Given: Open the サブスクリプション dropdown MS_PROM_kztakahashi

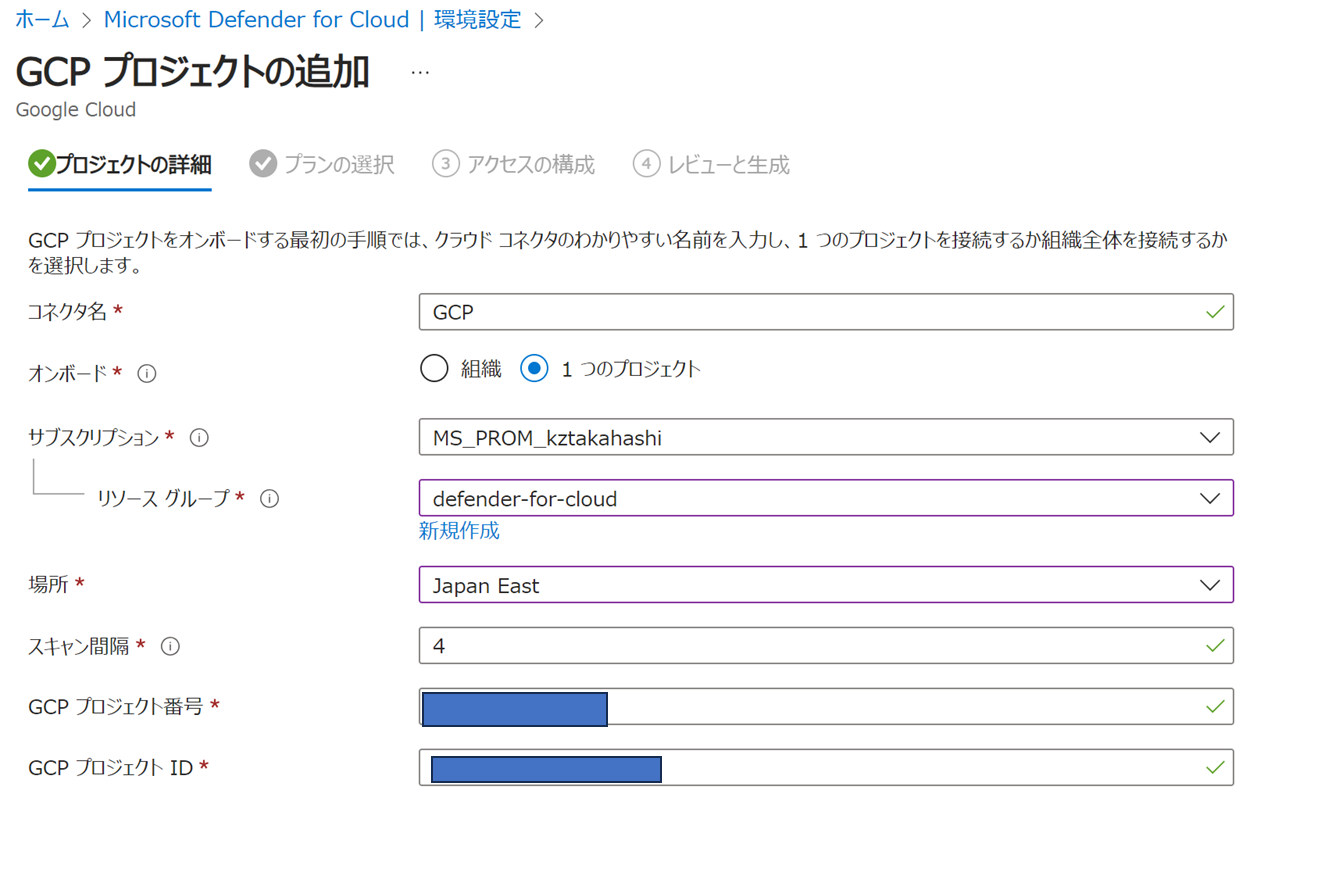Looking at the screenshot, I should pyautogui.click(x=825, y=437).
